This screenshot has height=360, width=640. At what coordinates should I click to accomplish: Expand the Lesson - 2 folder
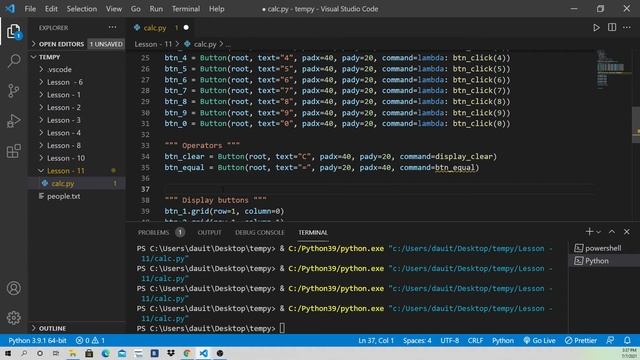pos(41,107)
